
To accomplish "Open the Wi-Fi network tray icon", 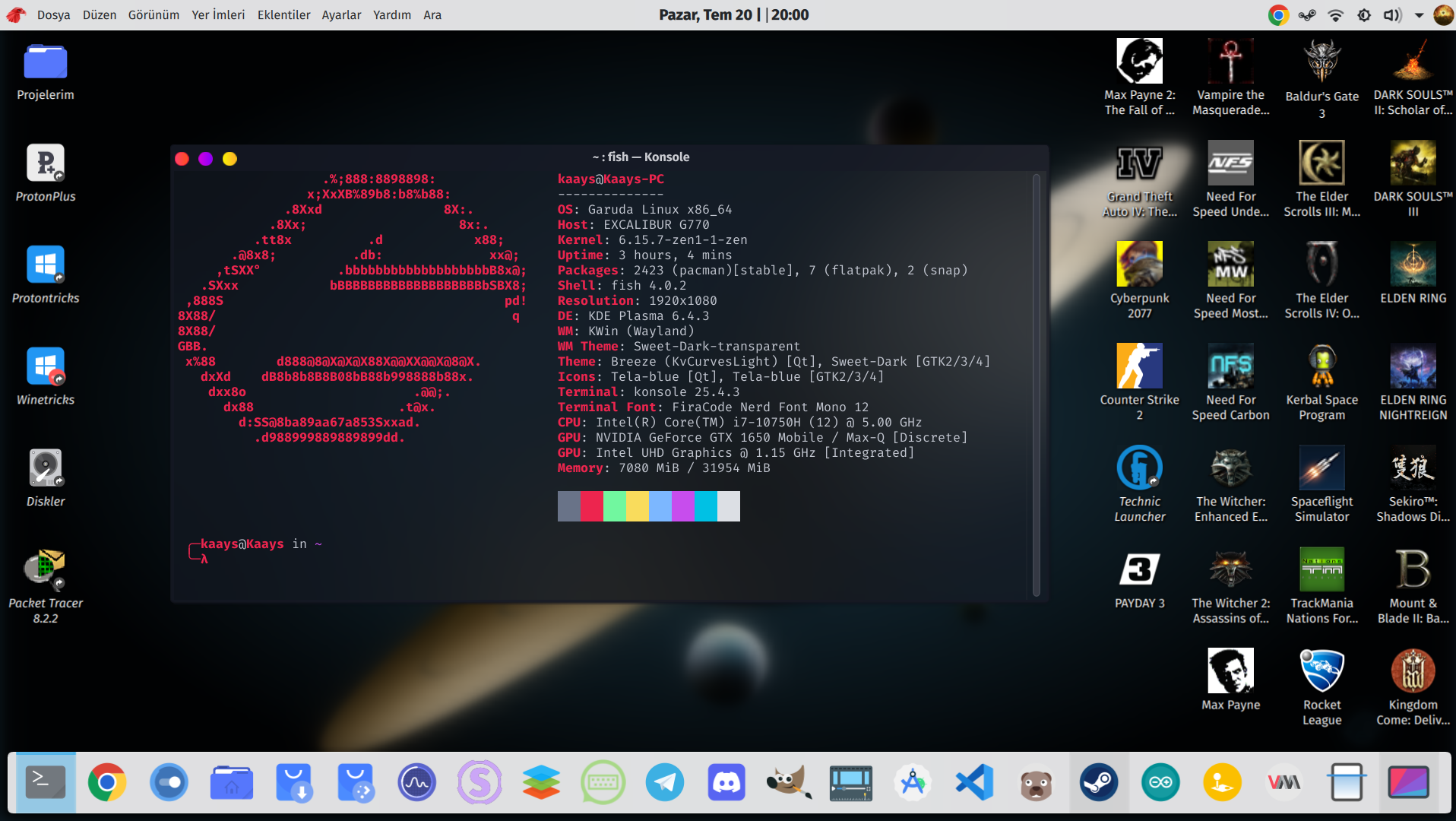I will [x=1335, y=15].
